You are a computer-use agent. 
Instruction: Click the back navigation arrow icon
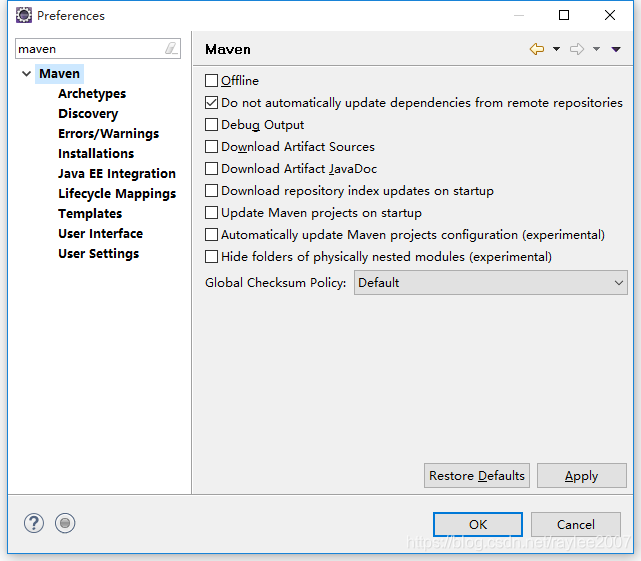[537, 49]
